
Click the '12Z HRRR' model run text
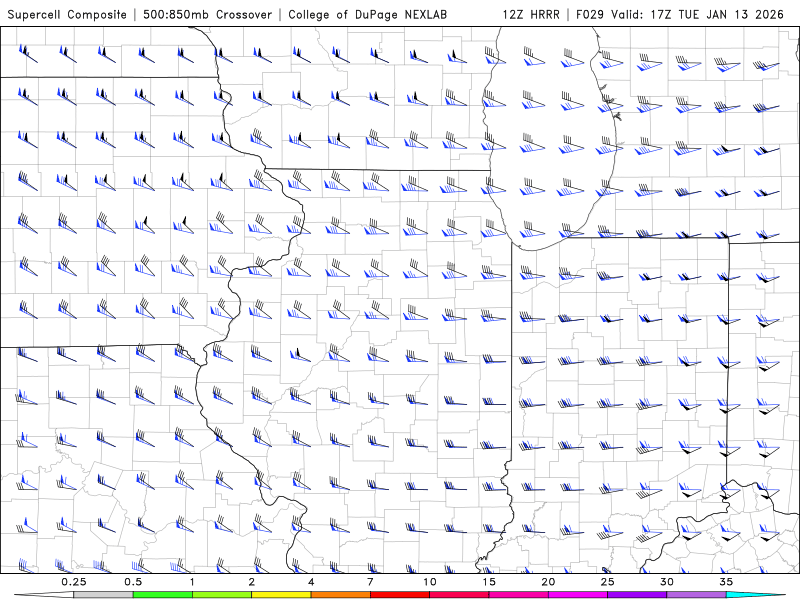[531, 14]
